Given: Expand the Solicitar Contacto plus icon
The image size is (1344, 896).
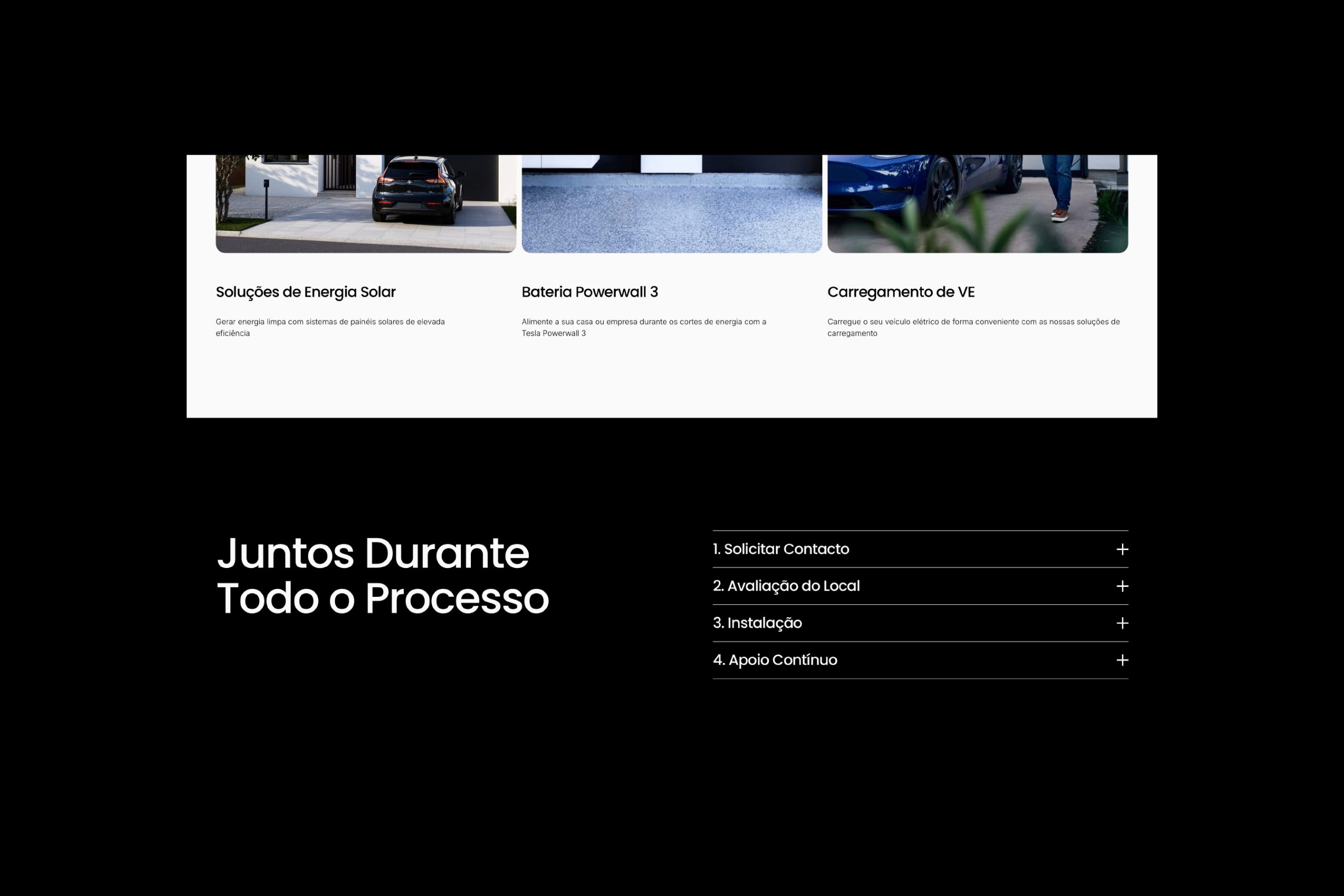Looking at the screenshot, I should (x=1122, y=549).
